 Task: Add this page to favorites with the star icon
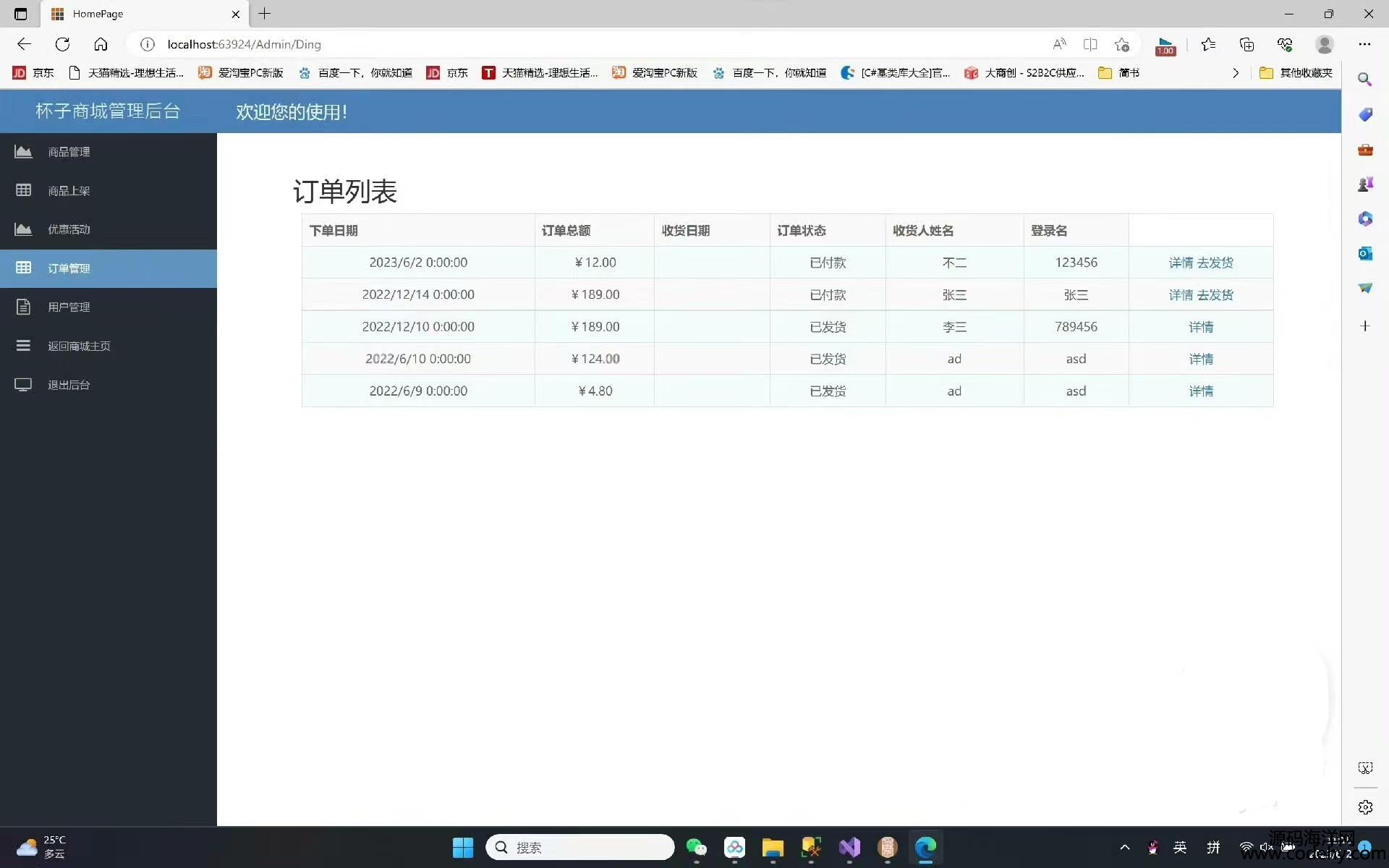pos(1121,44)
